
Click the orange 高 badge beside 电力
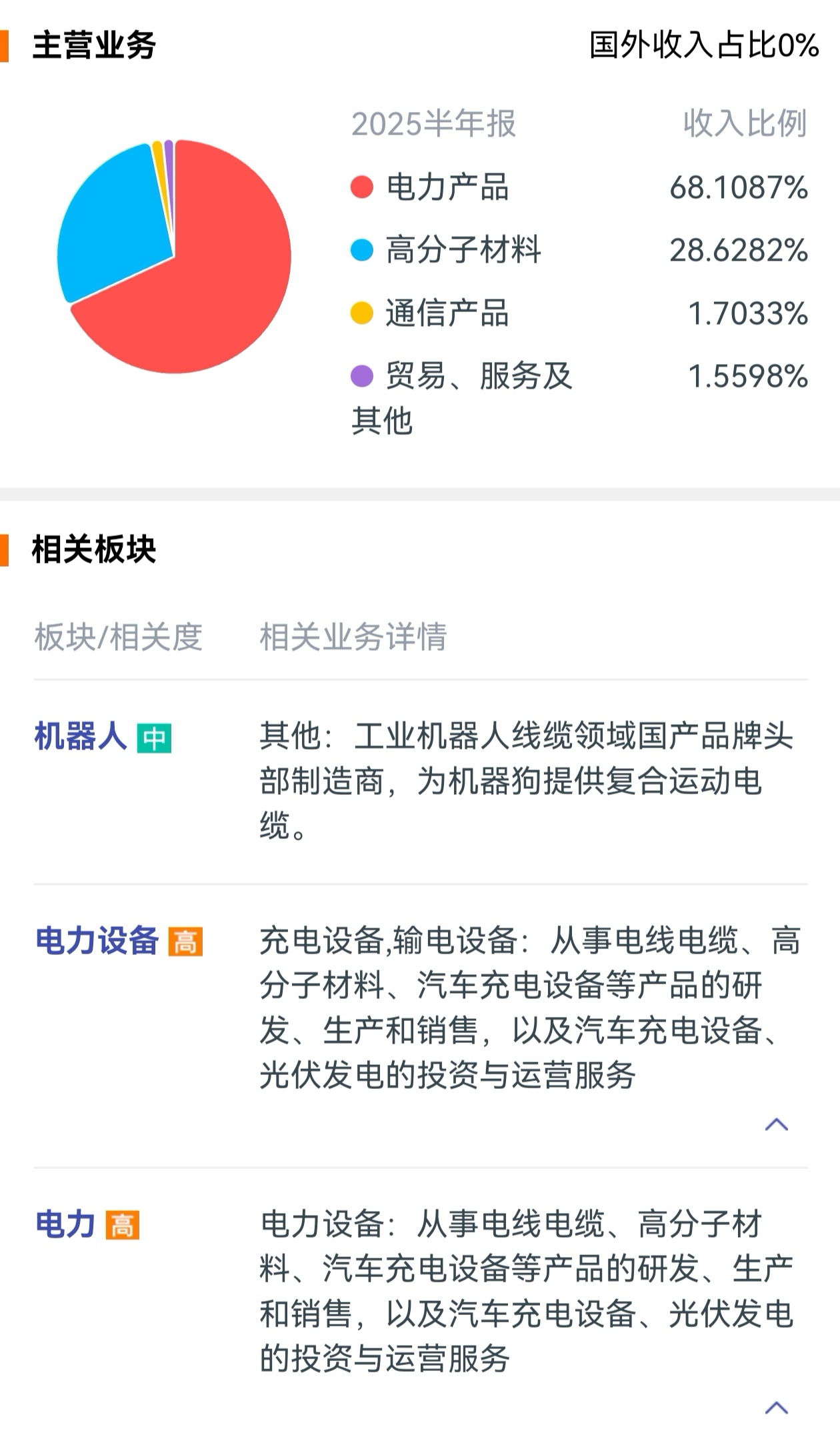tap(123, 1225)
